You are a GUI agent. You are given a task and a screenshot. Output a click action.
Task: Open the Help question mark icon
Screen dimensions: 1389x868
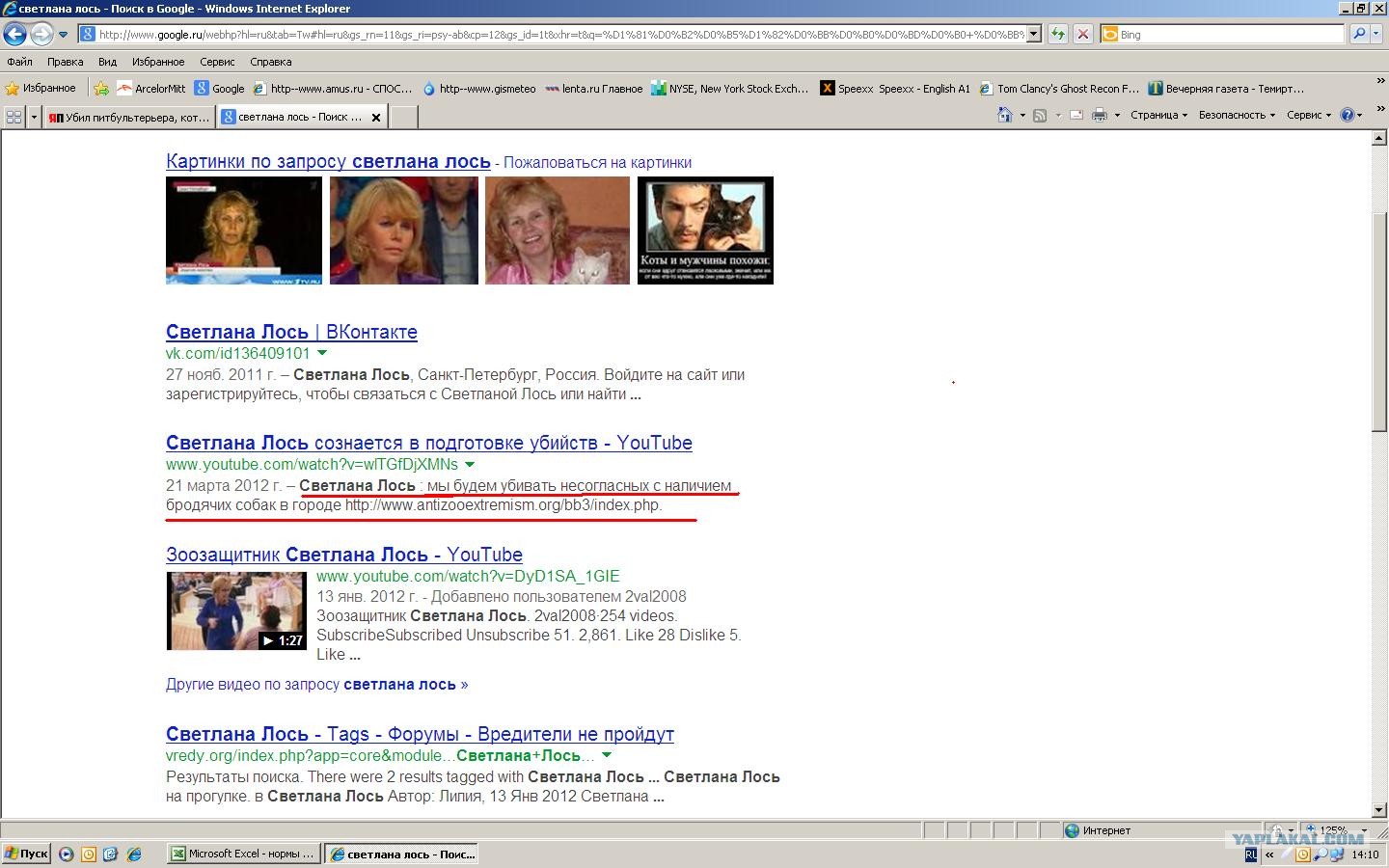1348,115
